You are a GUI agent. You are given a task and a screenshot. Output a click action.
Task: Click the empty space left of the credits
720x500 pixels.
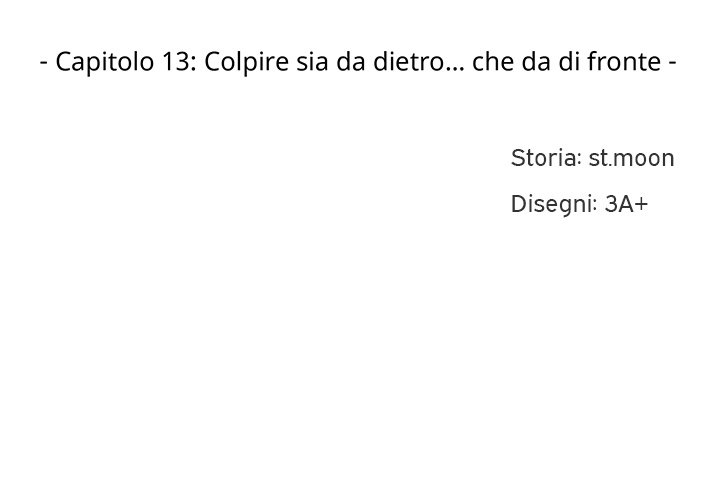(x=250, y=180)
